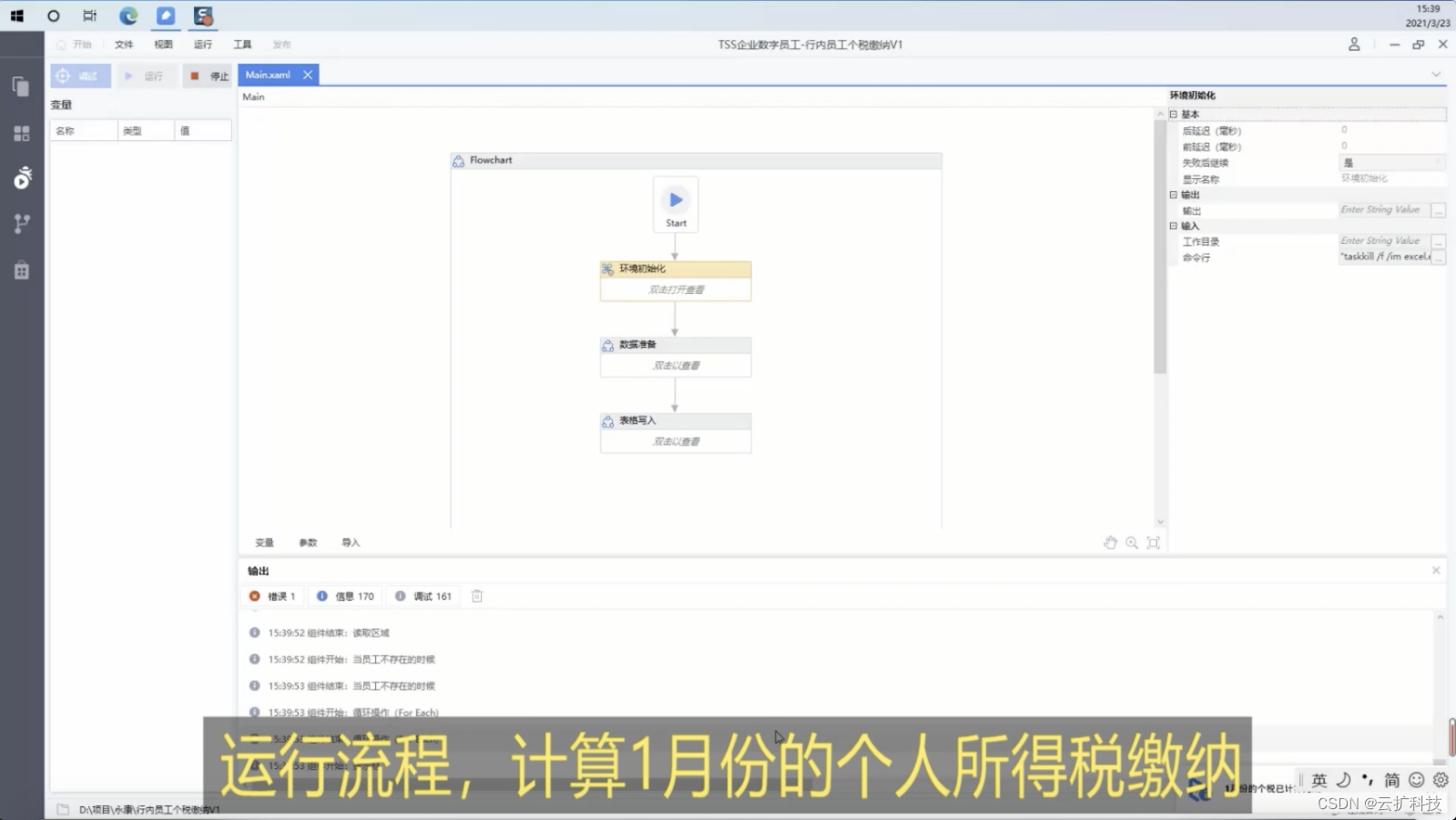Edit the 显示名称 value field
Image resolution: width=1456 pixels, height=820 pixels.
pos(1391,178)
